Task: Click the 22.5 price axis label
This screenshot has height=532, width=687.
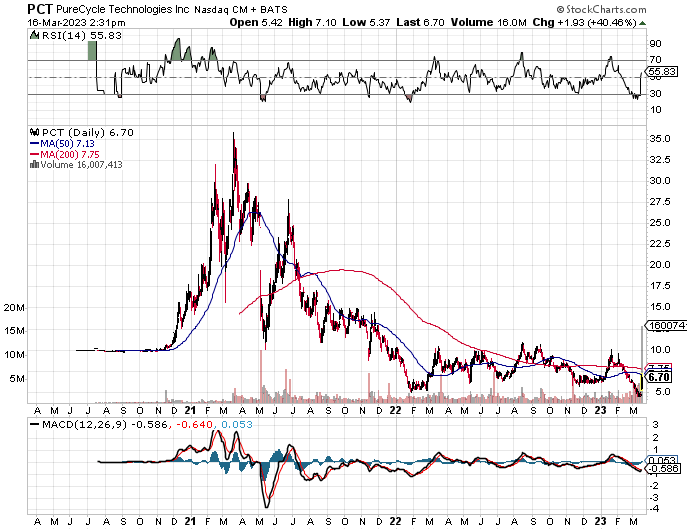Action: pos(660,244)
